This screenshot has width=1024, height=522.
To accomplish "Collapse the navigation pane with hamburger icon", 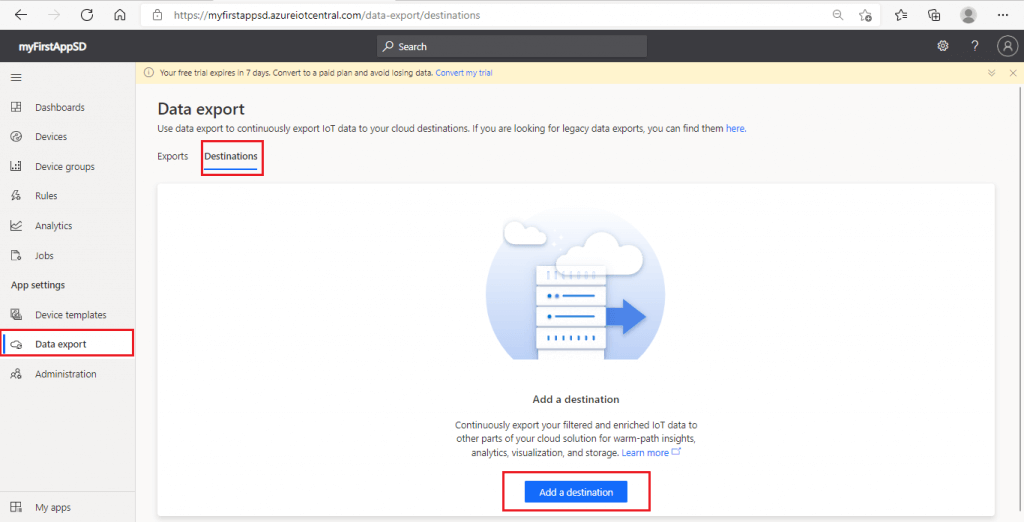I will (x=16, y=77).
